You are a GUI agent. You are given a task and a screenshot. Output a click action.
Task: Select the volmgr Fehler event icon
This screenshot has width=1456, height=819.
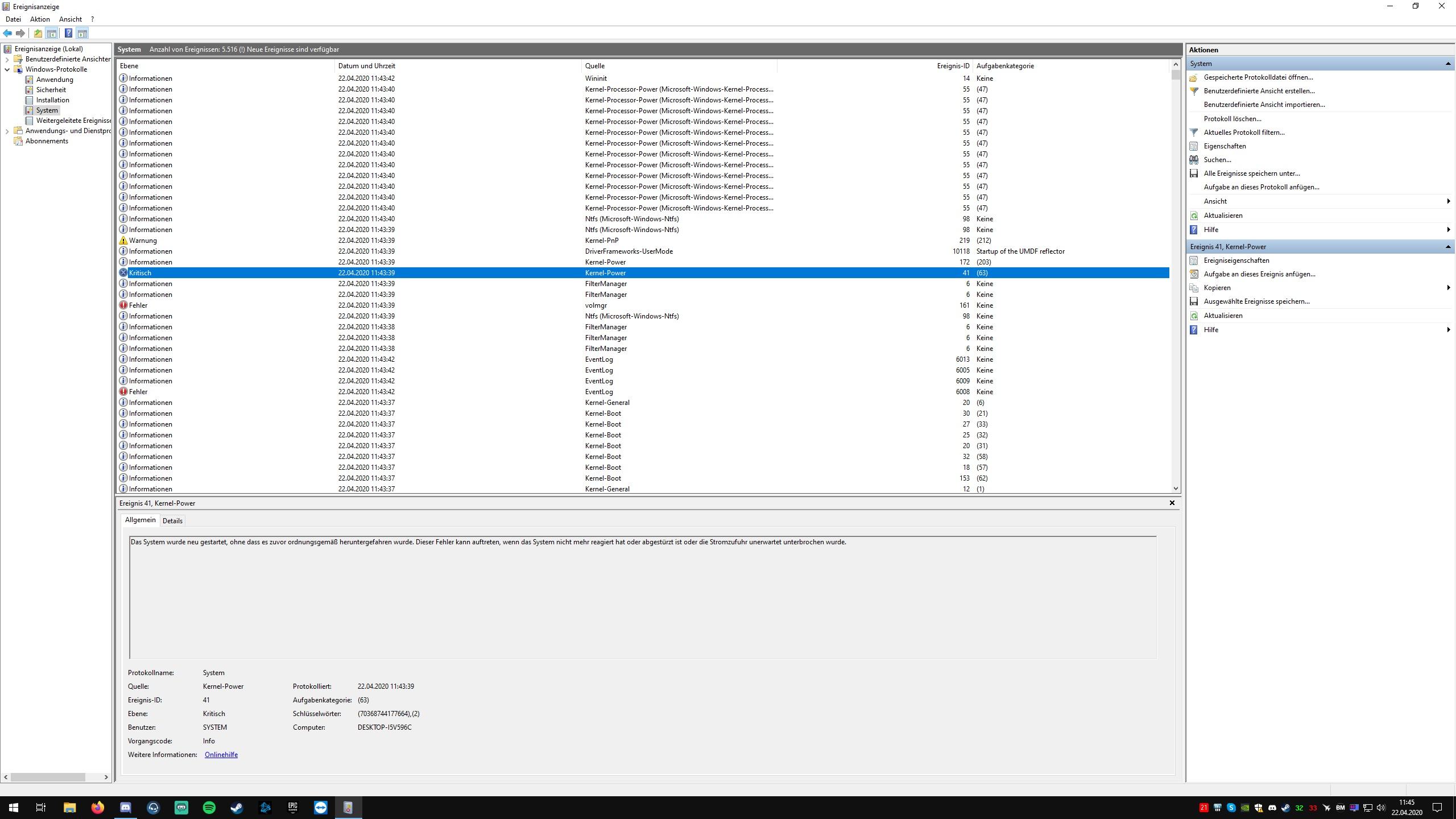pyautogui.click(x=123, y=305)
